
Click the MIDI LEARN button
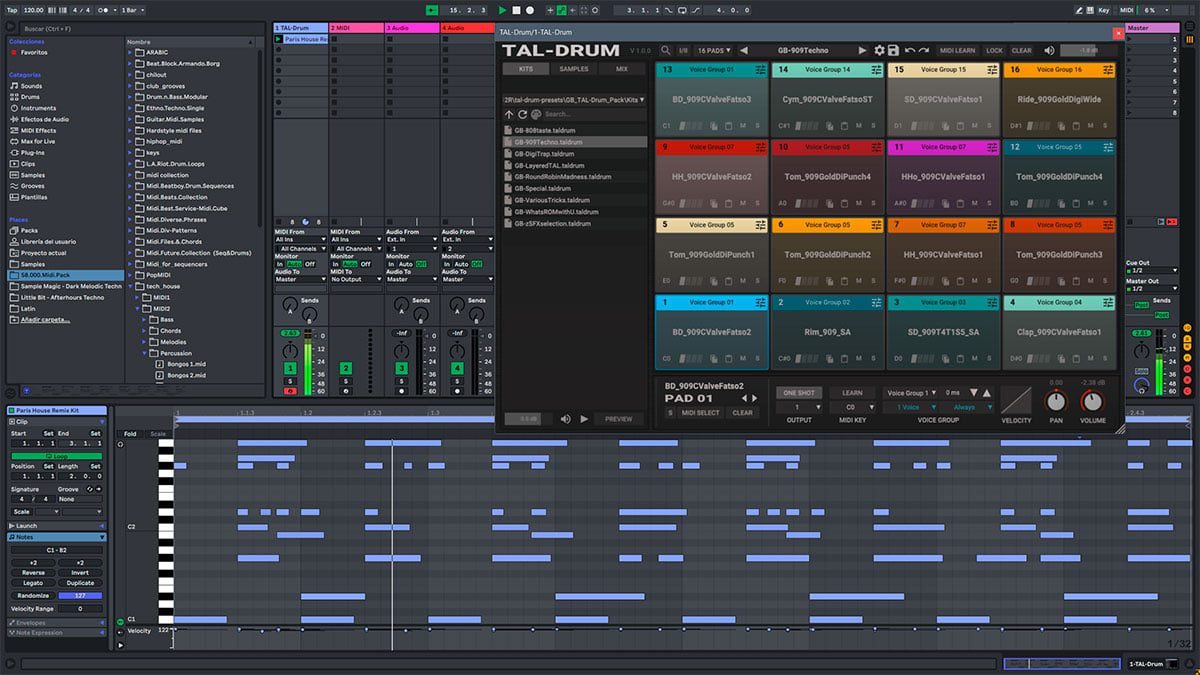(957, 50)
